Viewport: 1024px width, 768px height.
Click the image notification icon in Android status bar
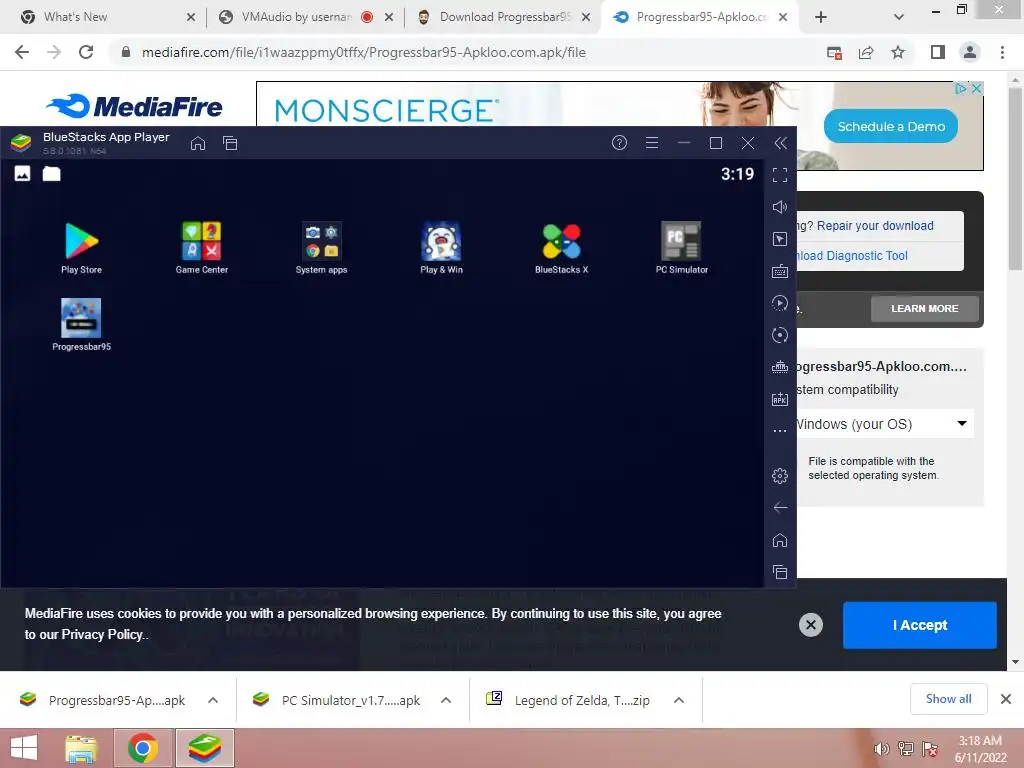click(22, 173)
